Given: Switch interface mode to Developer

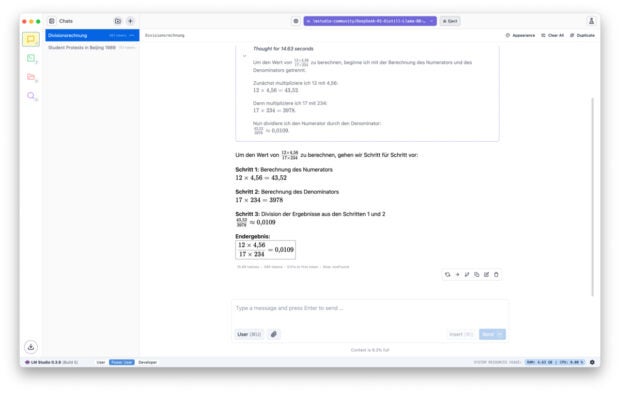Looking at the screenshot, I should (147, 362).
